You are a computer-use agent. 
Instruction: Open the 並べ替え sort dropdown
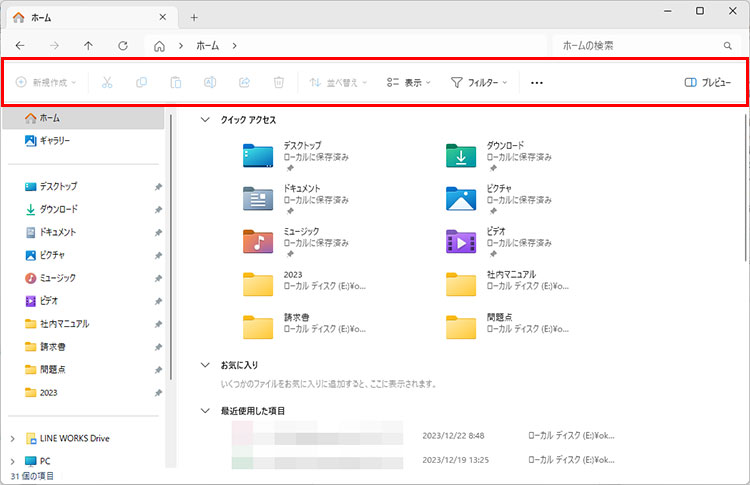pos(338,82)
